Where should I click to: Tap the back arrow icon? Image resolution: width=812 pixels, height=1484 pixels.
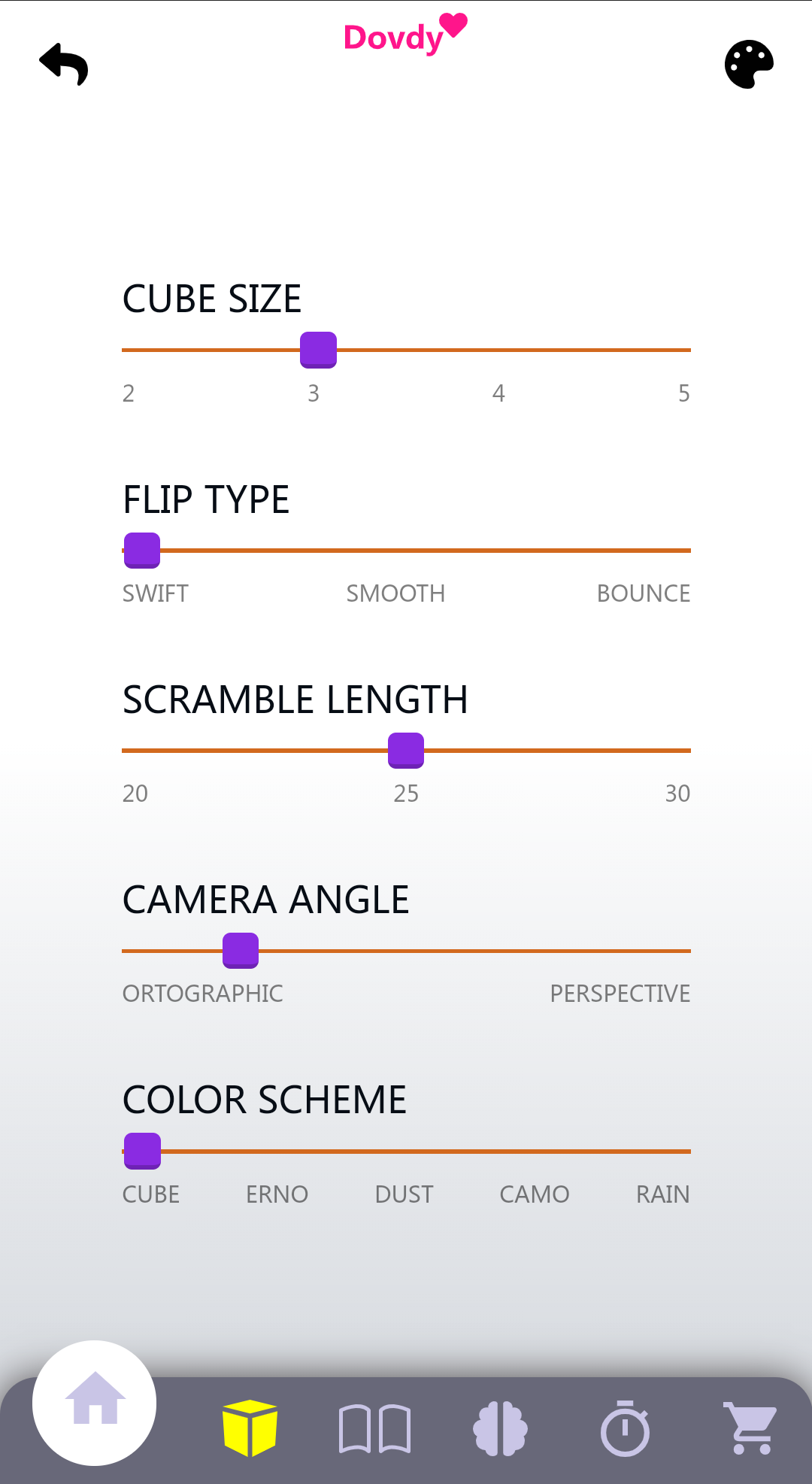(64, 64)
